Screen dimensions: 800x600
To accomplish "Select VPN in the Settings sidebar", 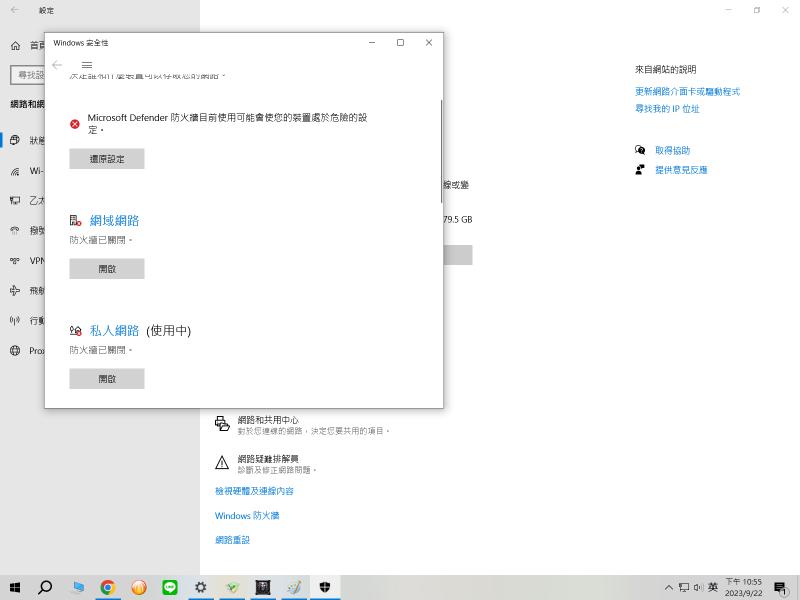I will (23, 261).
